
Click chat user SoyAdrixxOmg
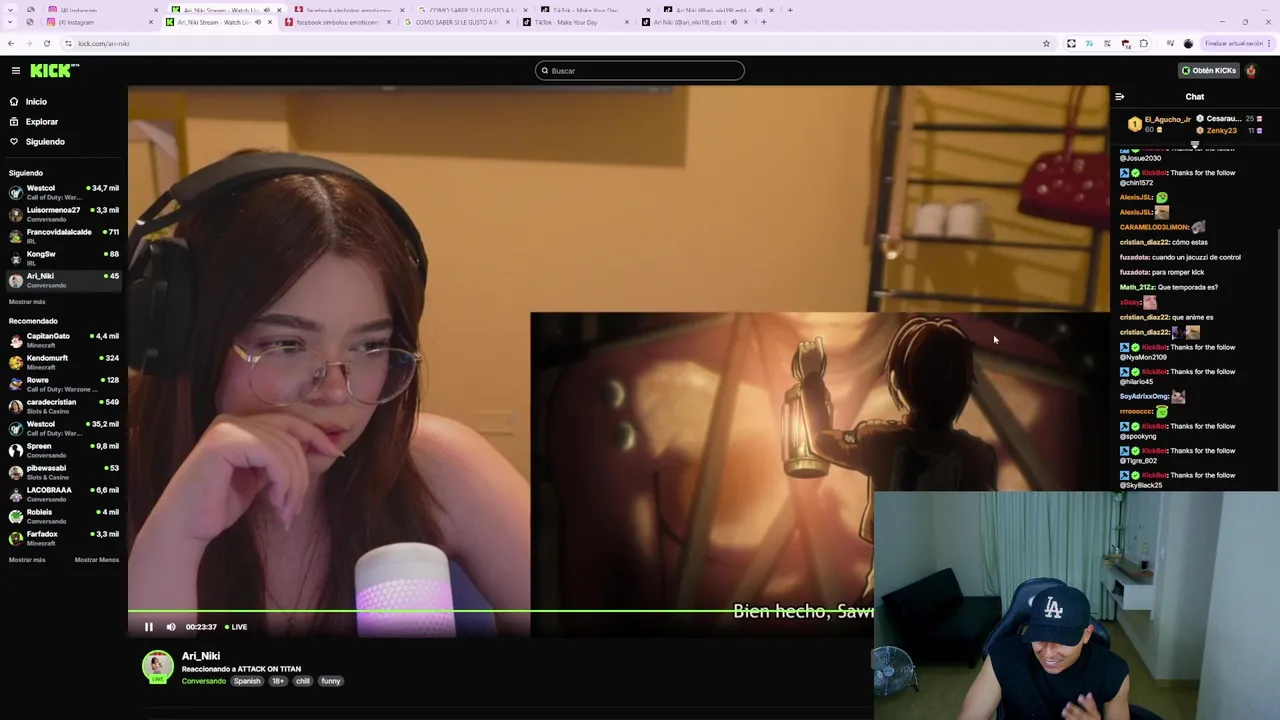coord(1144,396)
